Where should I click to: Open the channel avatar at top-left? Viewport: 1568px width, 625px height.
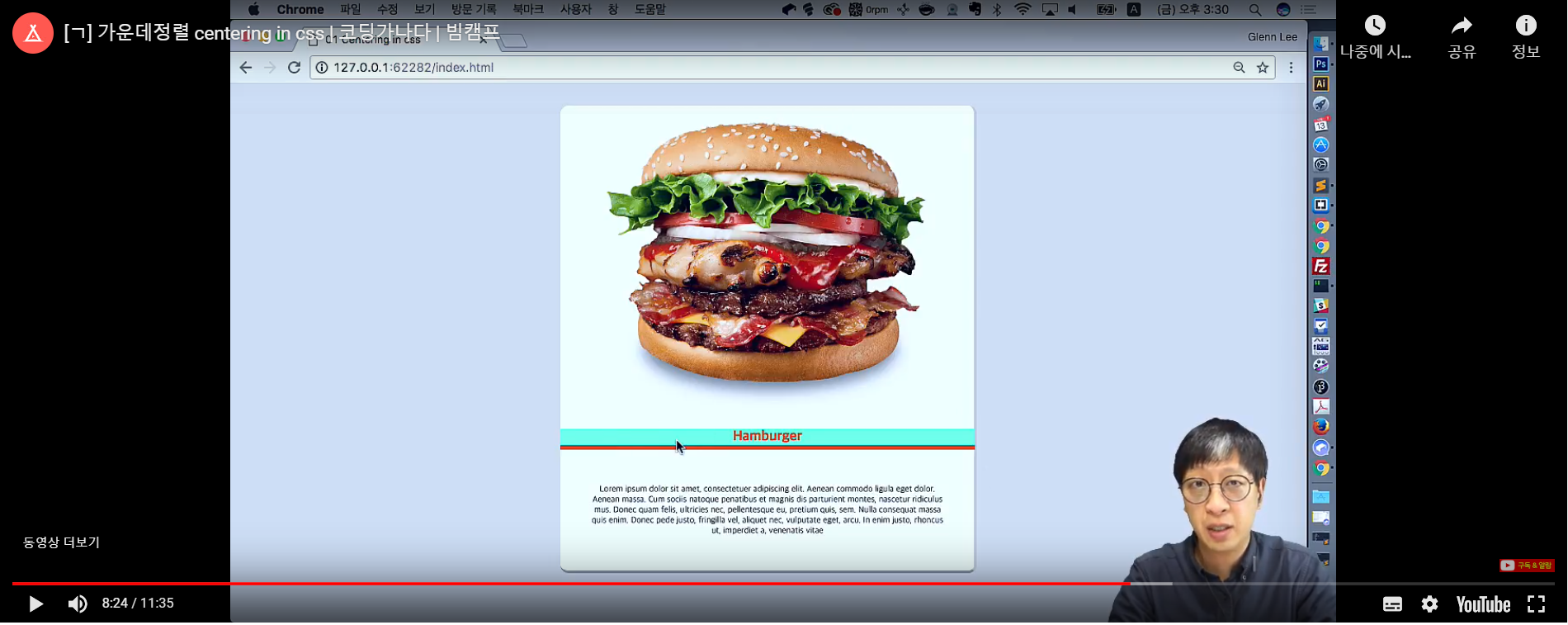(x=33, y=33)
